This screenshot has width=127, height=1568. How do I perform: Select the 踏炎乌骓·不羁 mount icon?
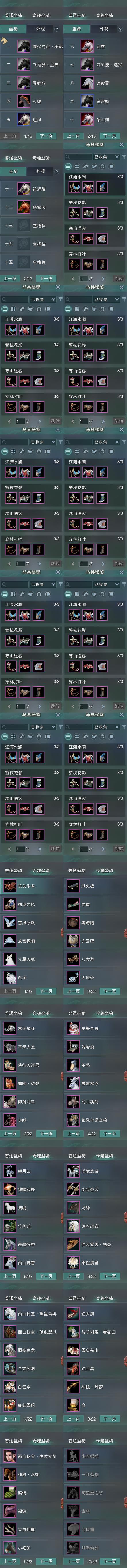(24, 46)
